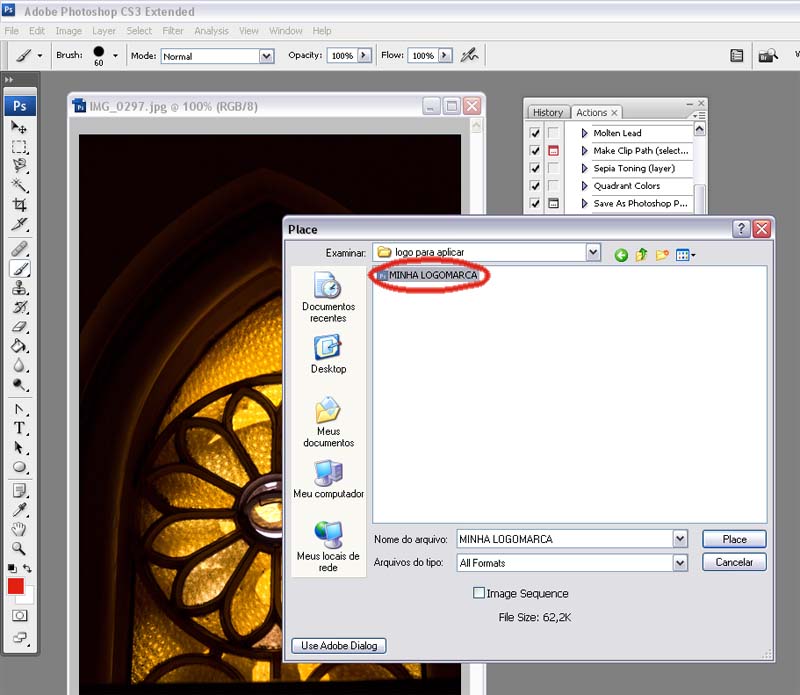Select the Move tool
Viewport: 800px width, 695px height.
[x=19, y=128]
